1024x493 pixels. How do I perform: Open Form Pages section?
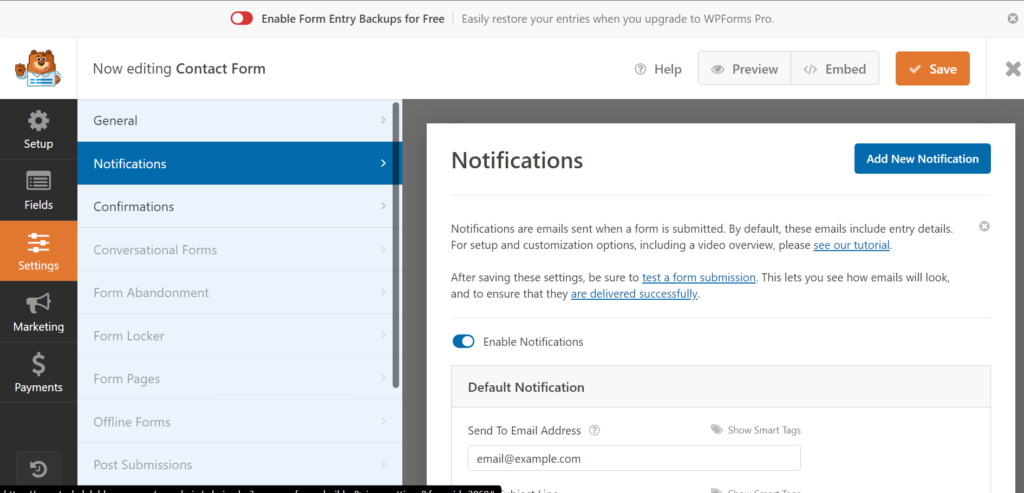(x=240, y=379)
